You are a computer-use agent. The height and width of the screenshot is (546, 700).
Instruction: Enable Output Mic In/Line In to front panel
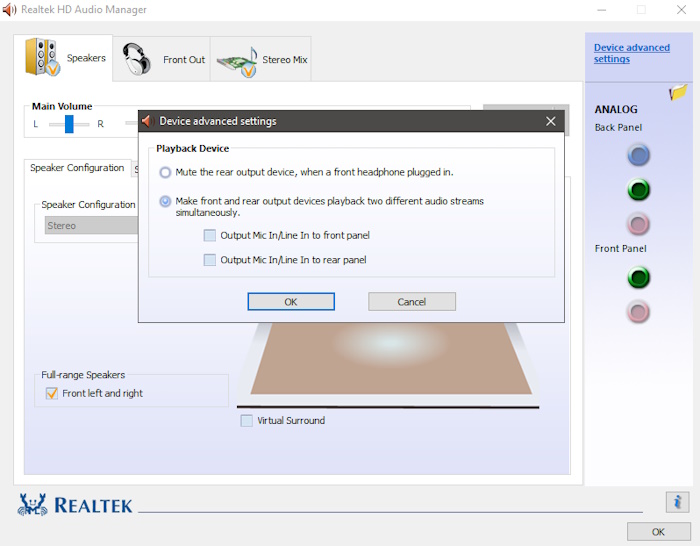tap(209, 235)
